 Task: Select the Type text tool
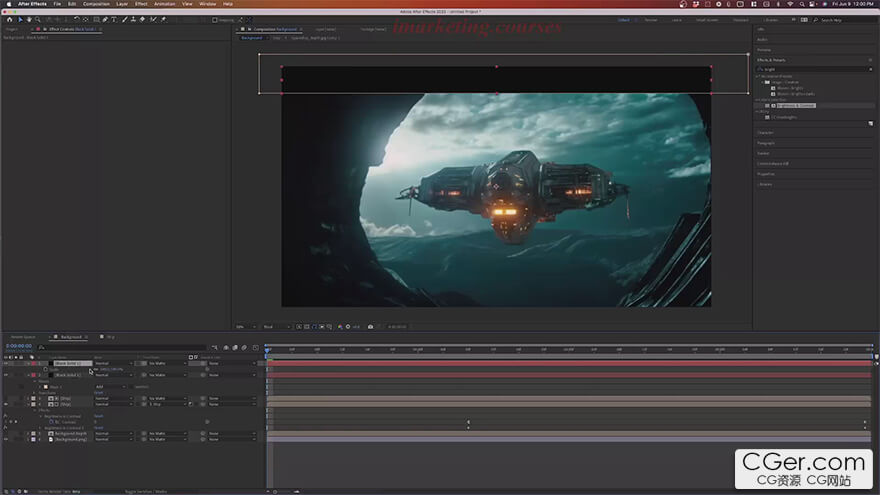(114, 20)
